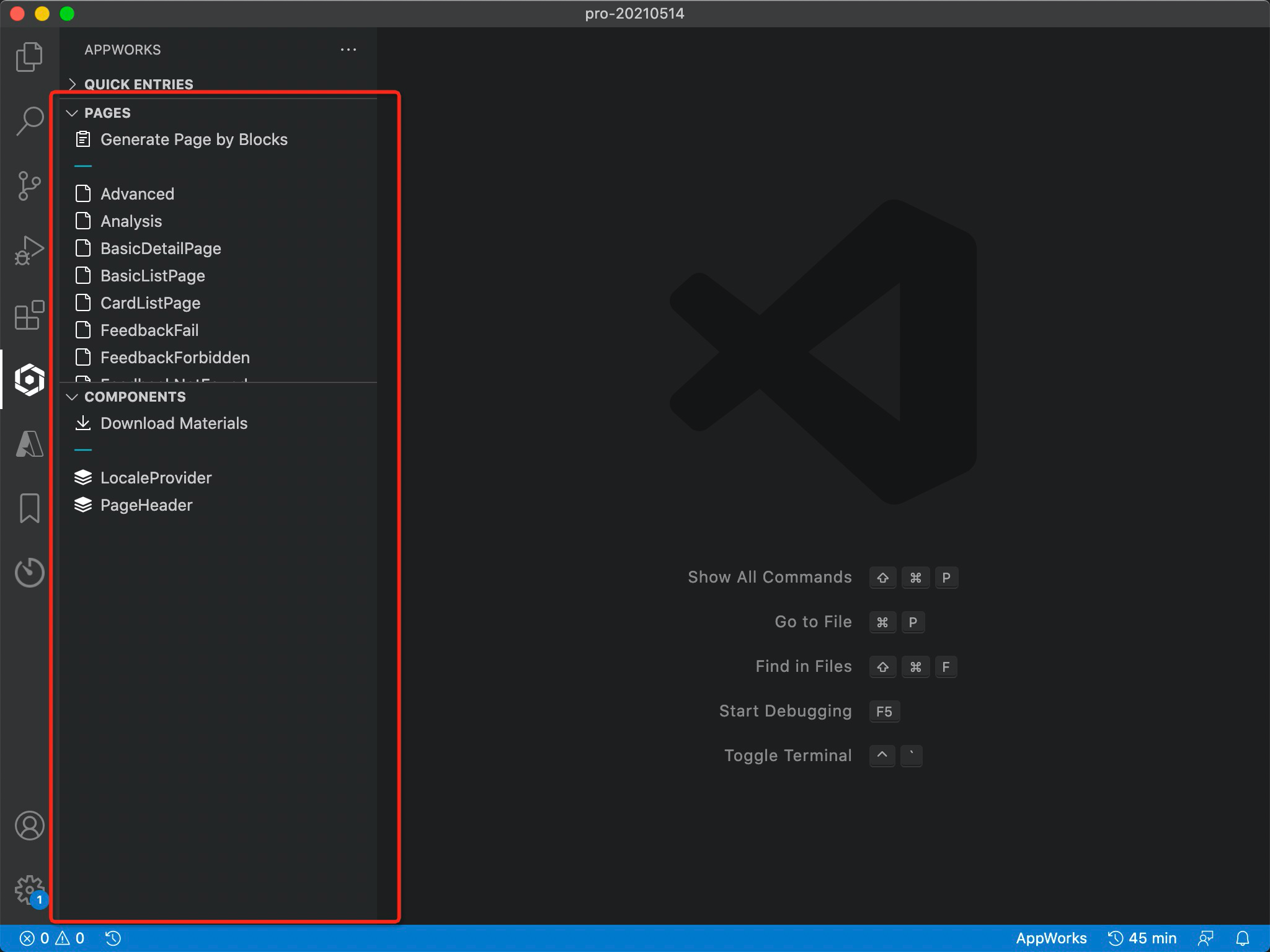The image size is (1270, 952).
Task: Select the LocaleProvider component
Action: click(x=218, y=478)
